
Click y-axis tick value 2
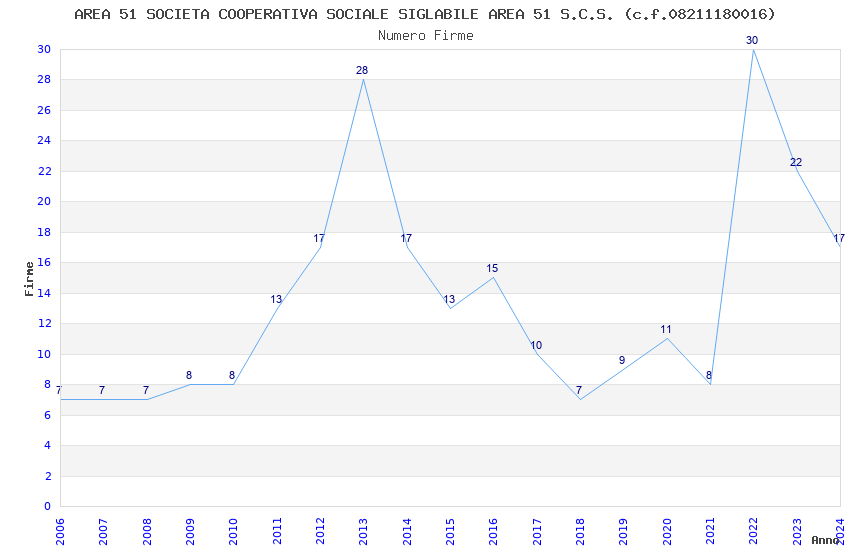[48, 476]
